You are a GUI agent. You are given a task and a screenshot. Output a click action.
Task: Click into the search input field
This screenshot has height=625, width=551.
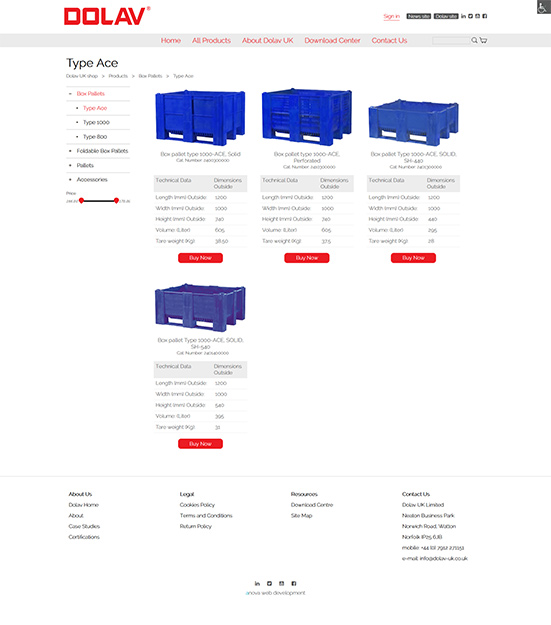451,40
